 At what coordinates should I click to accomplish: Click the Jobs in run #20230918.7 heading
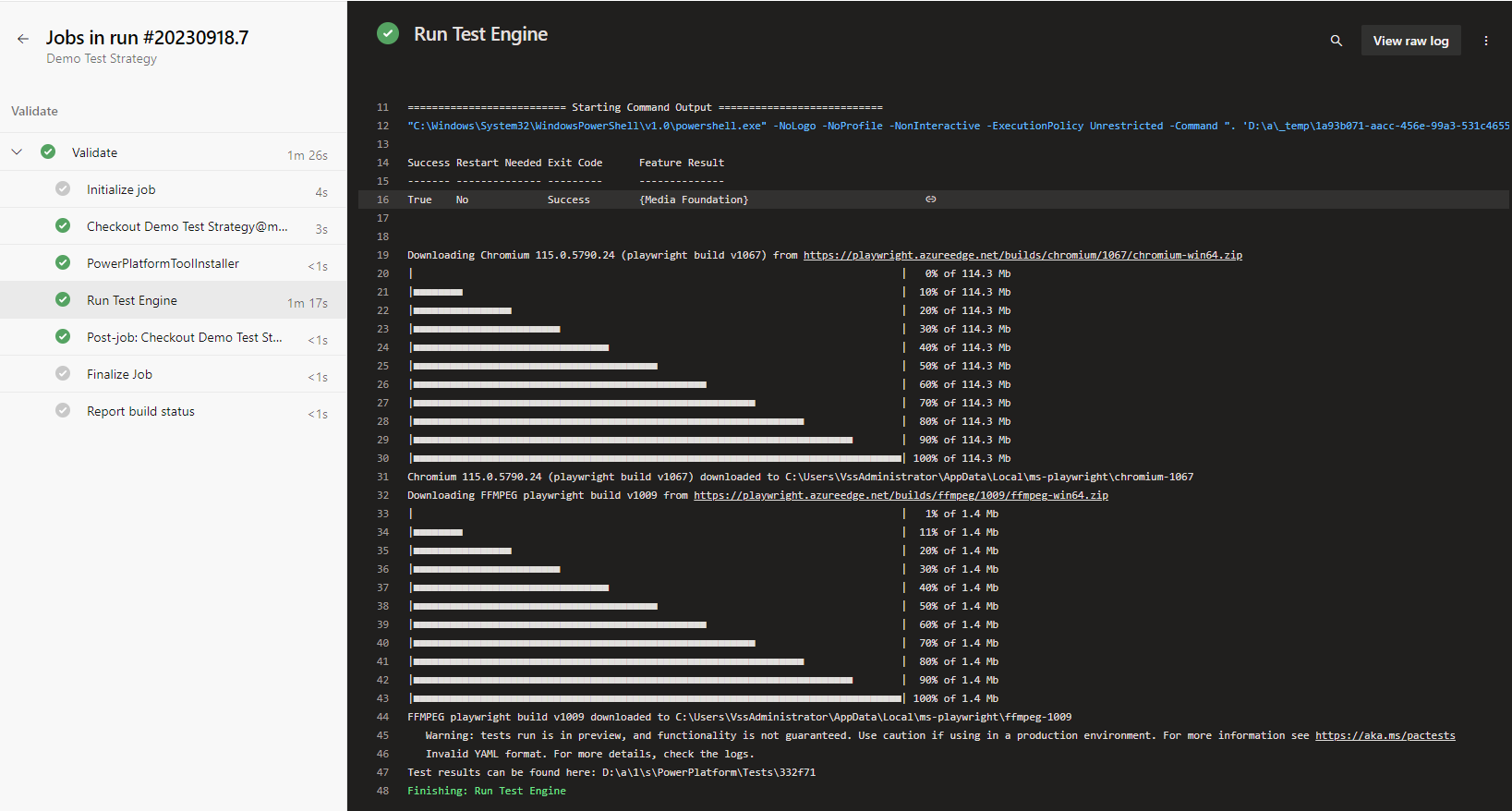pos(147,38)
